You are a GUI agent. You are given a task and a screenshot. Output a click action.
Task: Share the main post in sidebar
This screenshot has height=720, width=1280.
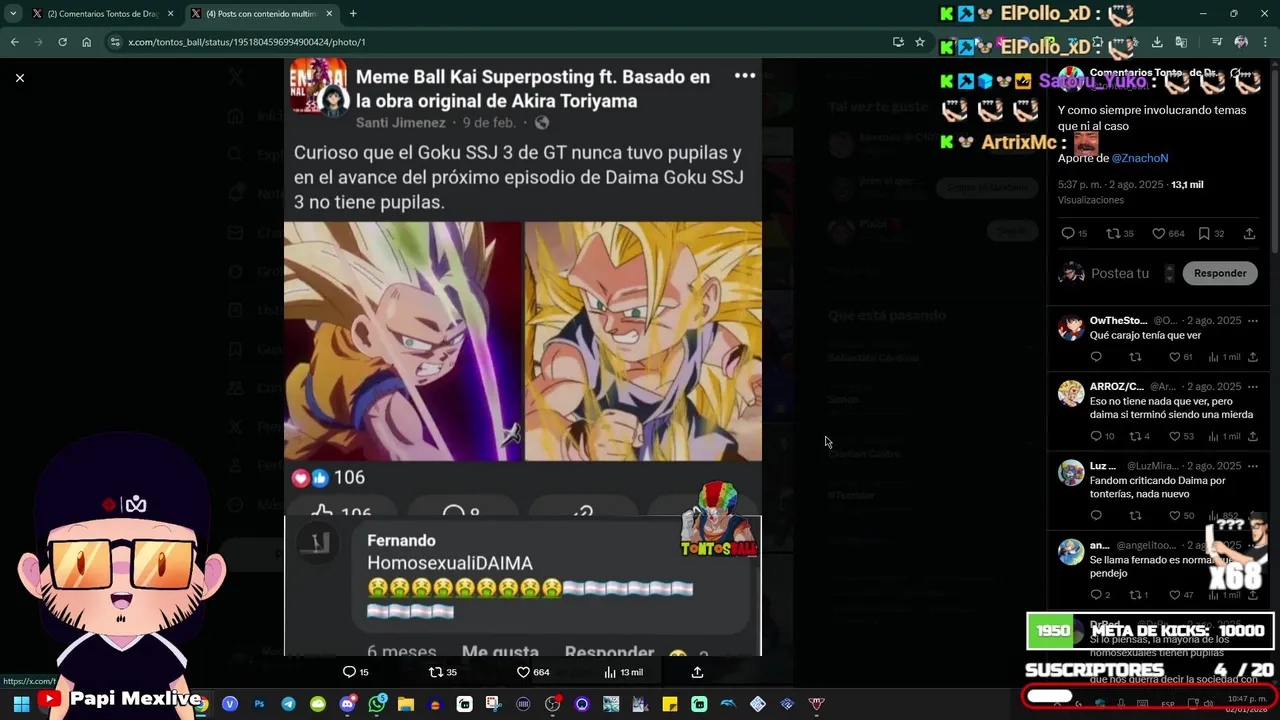tap(1249, 233)
